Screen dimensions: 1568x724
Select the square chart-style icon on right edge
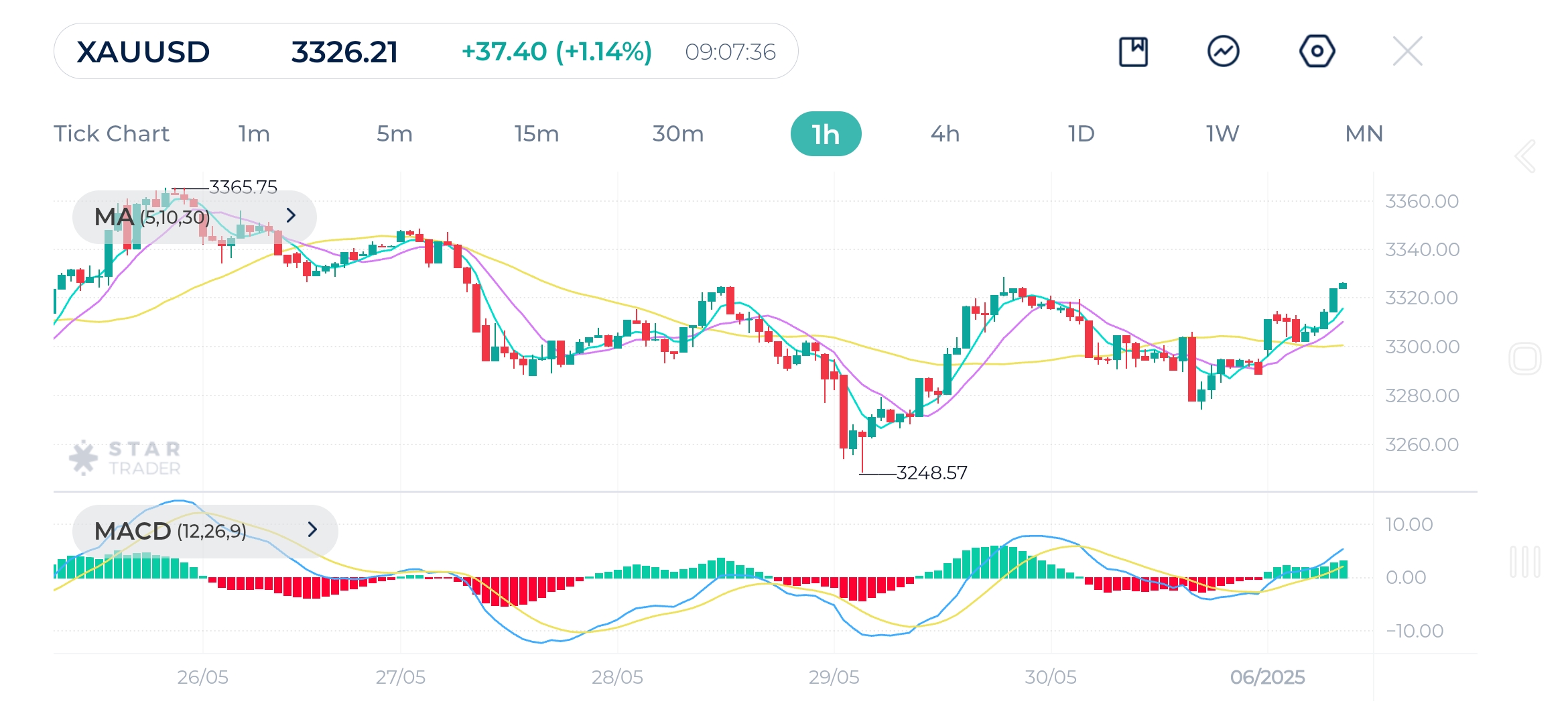(1526, 358)
